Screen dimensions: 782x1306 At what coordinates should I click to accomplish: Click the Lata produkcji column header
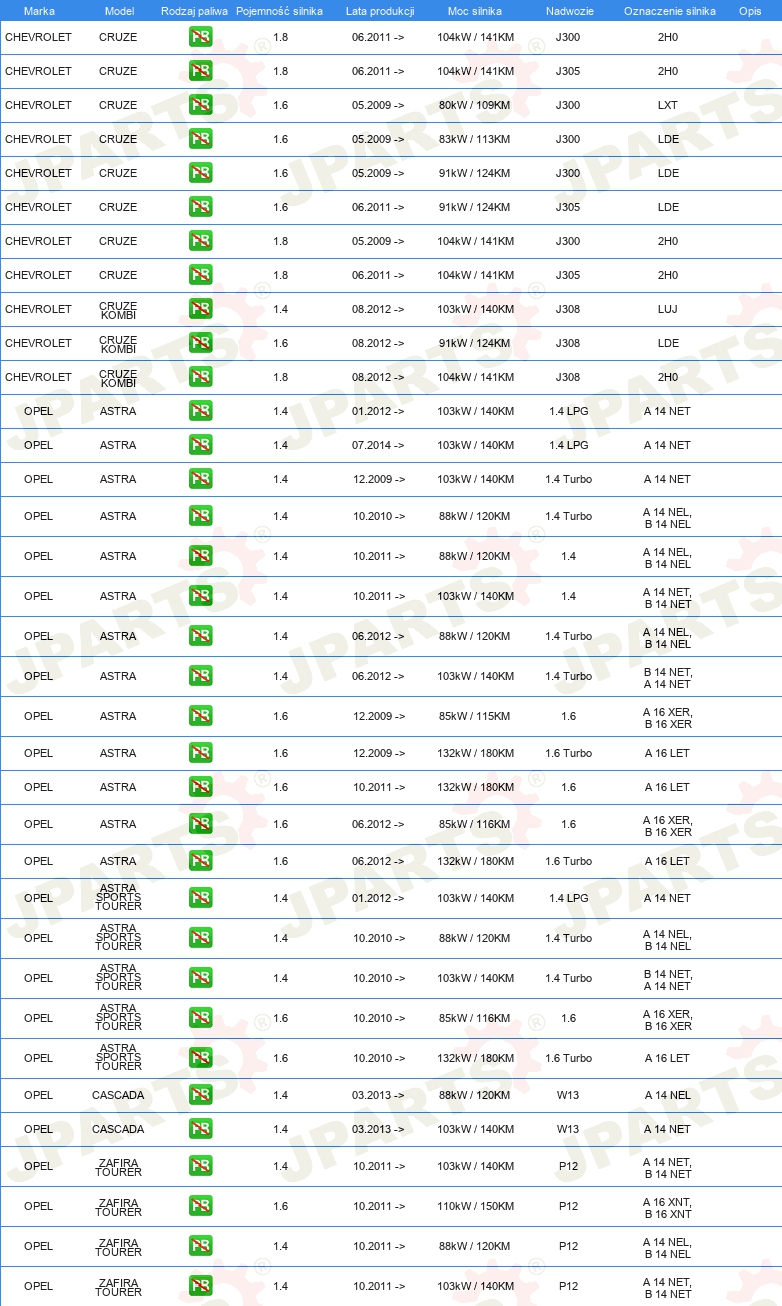379,11
